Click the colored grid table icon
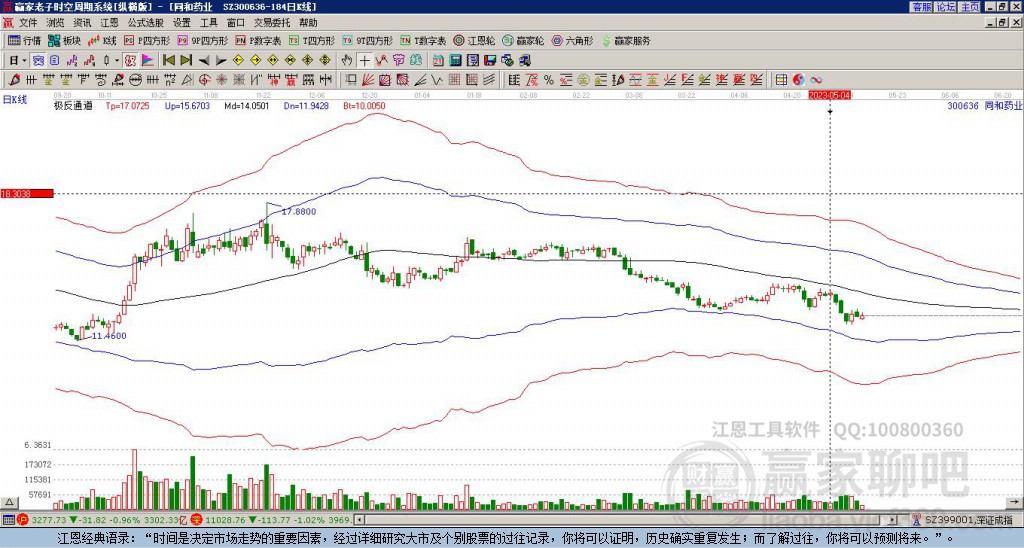The height and width of the screenshot is (548, 1024). tap(781, 80)
